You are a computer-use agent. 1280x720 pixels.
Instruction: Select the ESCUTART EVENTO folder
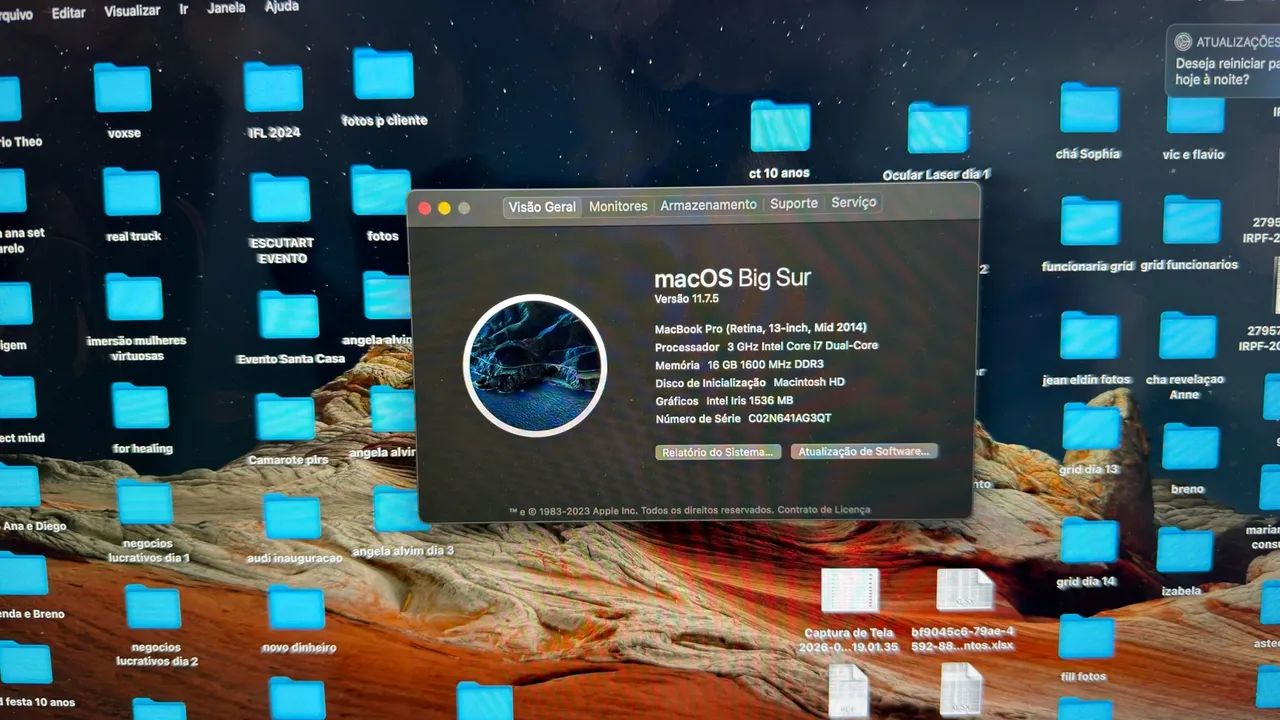click(280, 198)
